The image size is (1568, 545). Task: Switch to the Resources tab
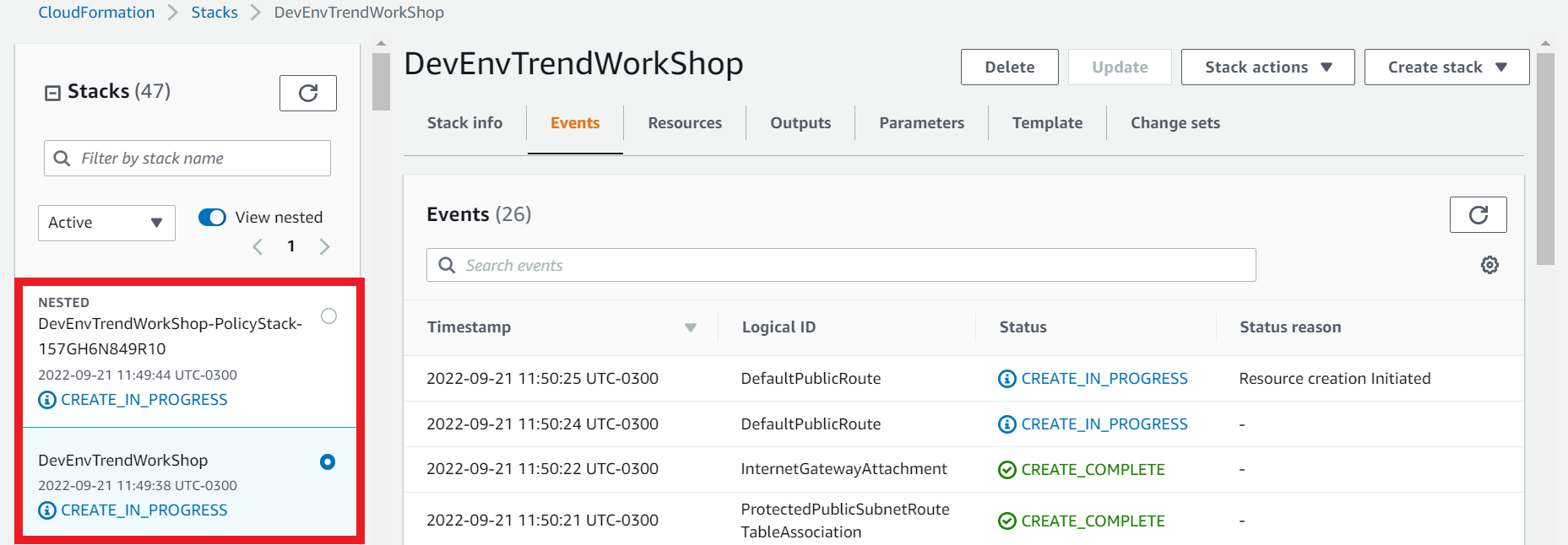685,123
